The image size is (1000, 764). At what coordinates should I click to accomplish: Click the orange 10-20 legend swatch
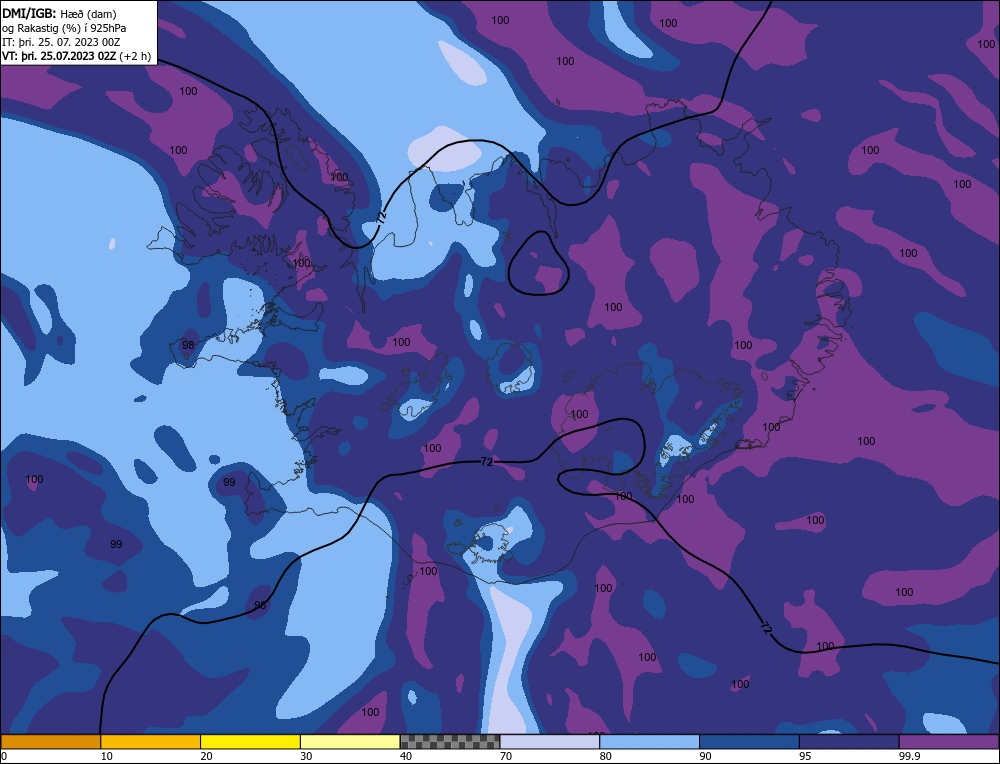(x=151, y=742)
